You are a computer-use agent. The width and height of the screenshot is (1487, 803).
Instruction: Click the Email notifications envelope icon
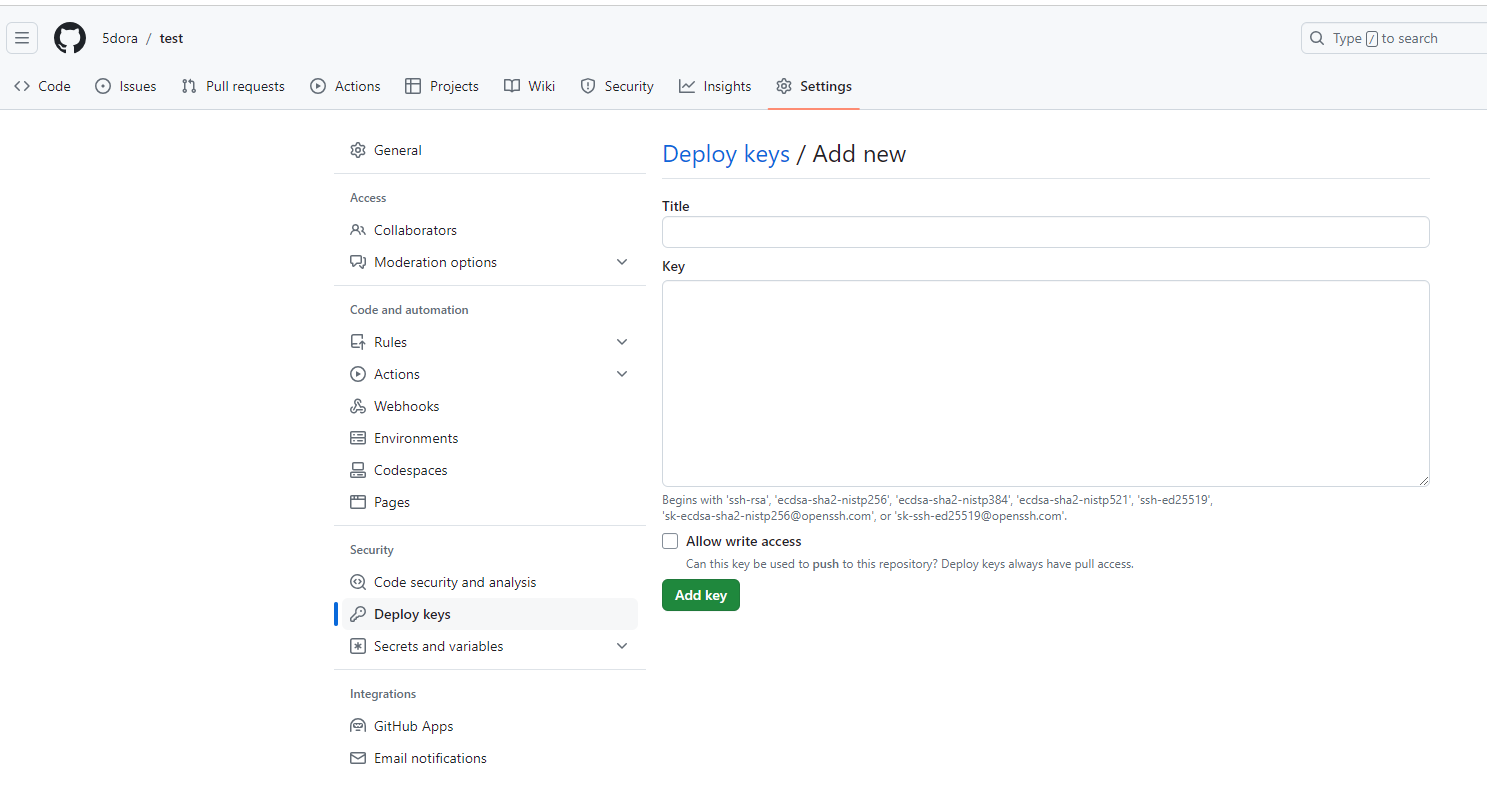[358, 758]
